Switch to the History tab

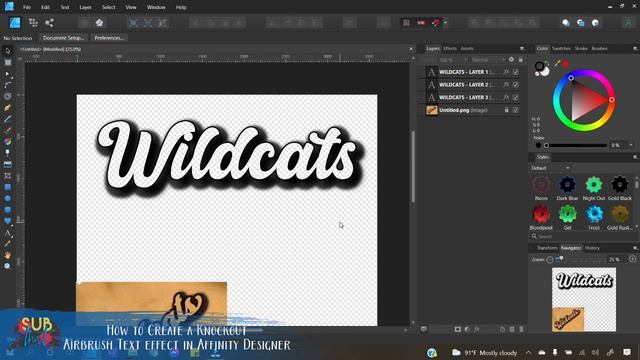click(592, 248)
